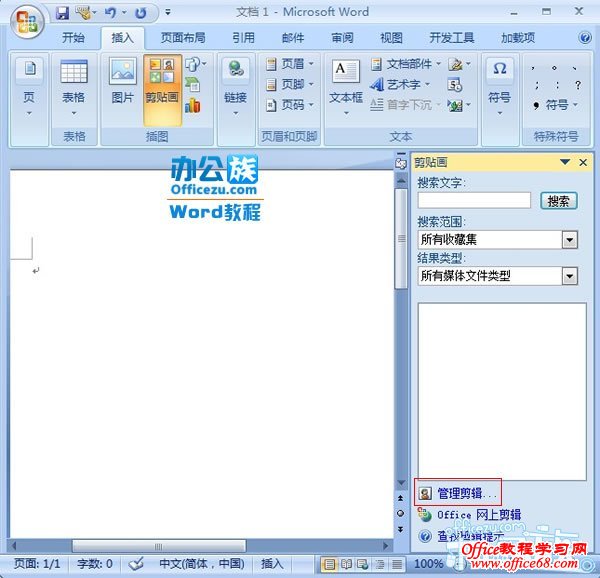Switch to Print Layout view
The height and width of the screenshot is (578, 600).
pos(329,564)
